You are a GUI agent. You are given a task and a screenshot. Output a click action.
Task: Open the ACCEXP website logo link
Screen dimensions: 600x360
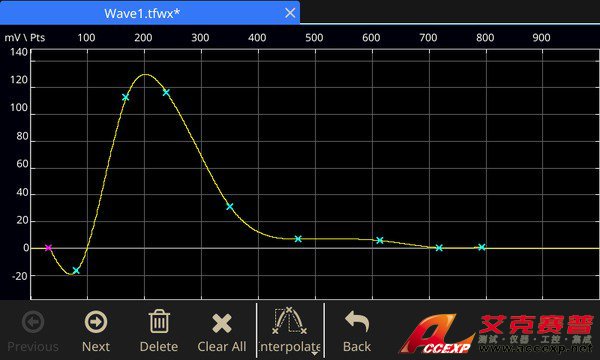(496, 334)
